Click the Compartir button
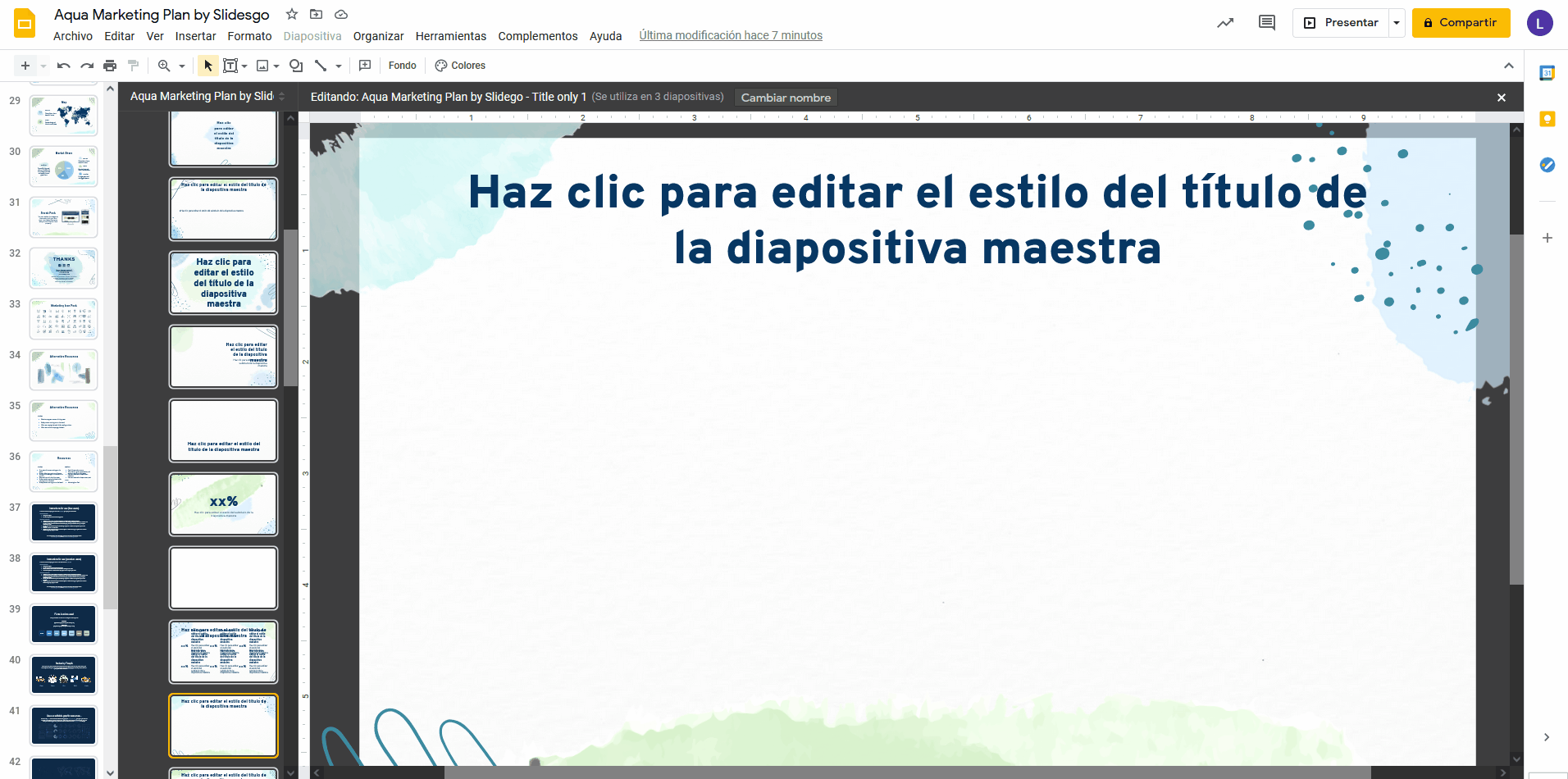This screenshot has height=779, width=1568. point(1461,23)
